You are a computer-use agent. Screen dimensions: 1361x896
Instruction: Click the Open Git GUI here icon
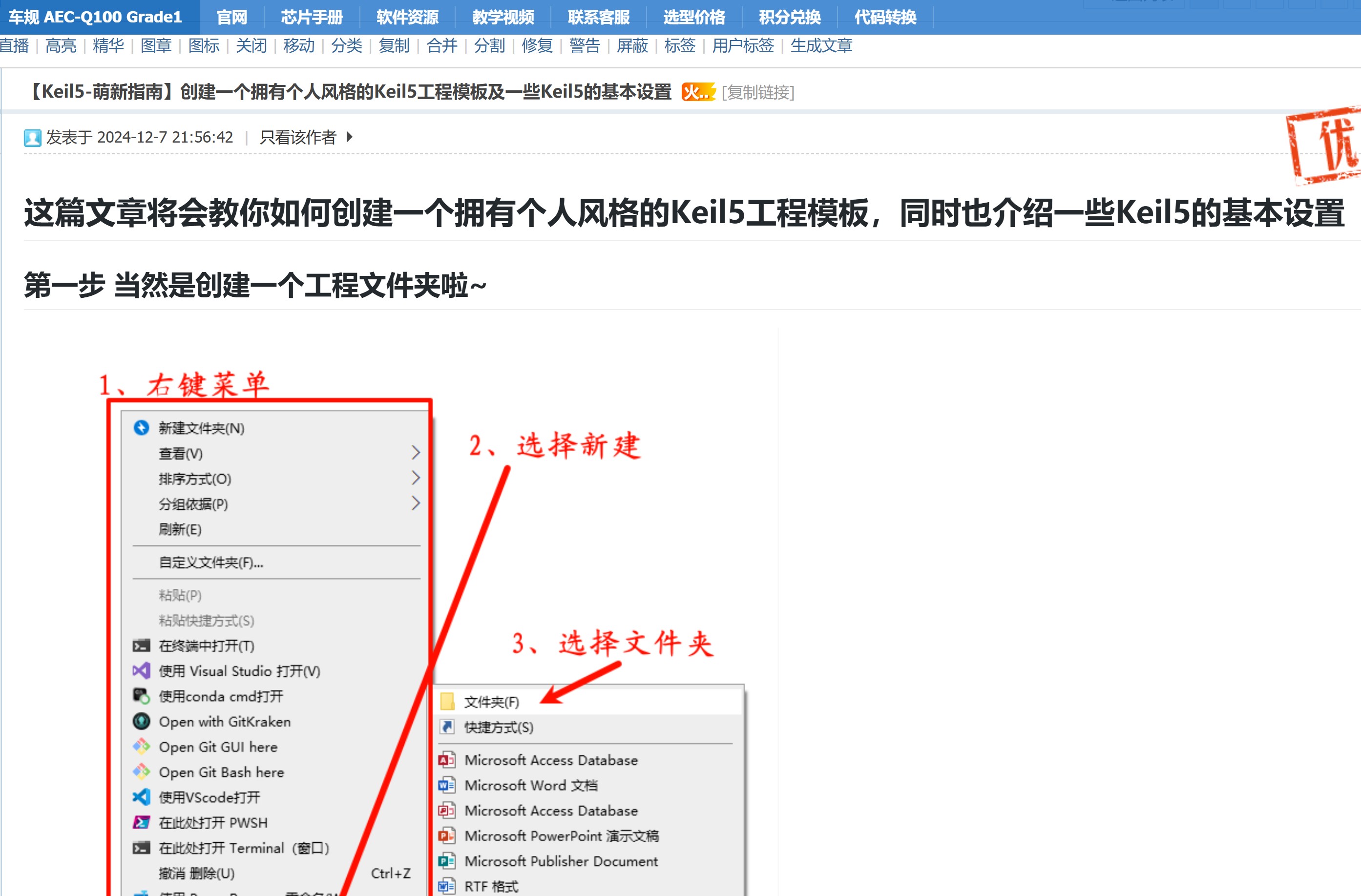(x=141, y=746)
